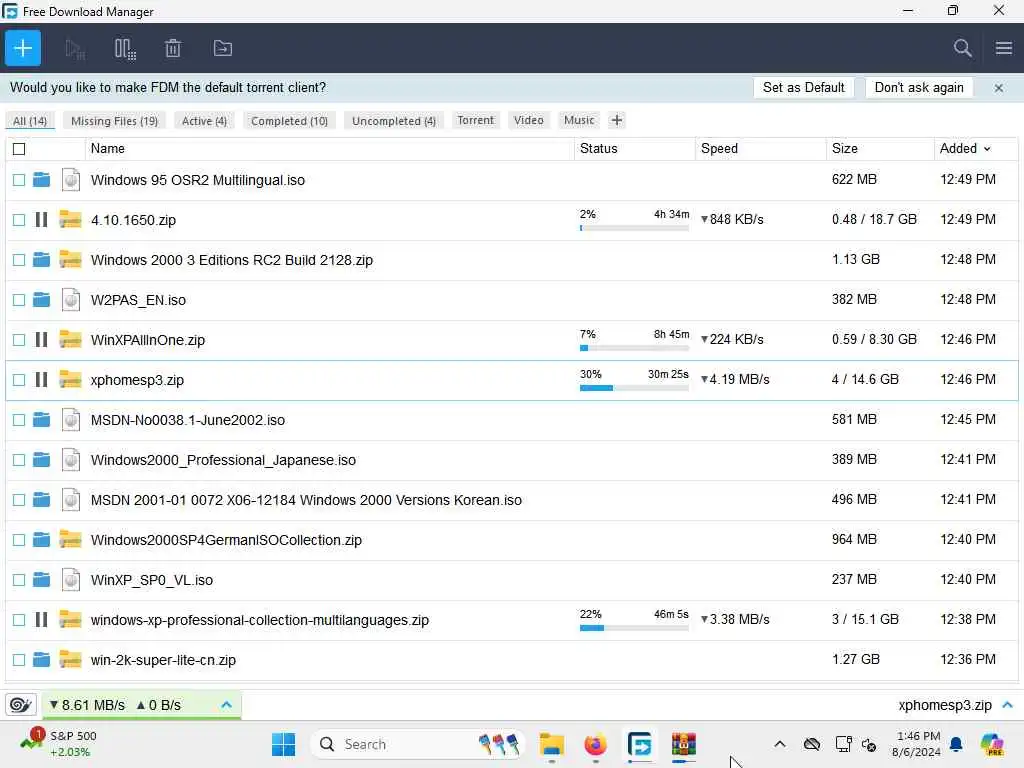Add a new download with plus button
This screenshot has height=768, width=1024.
23,48
